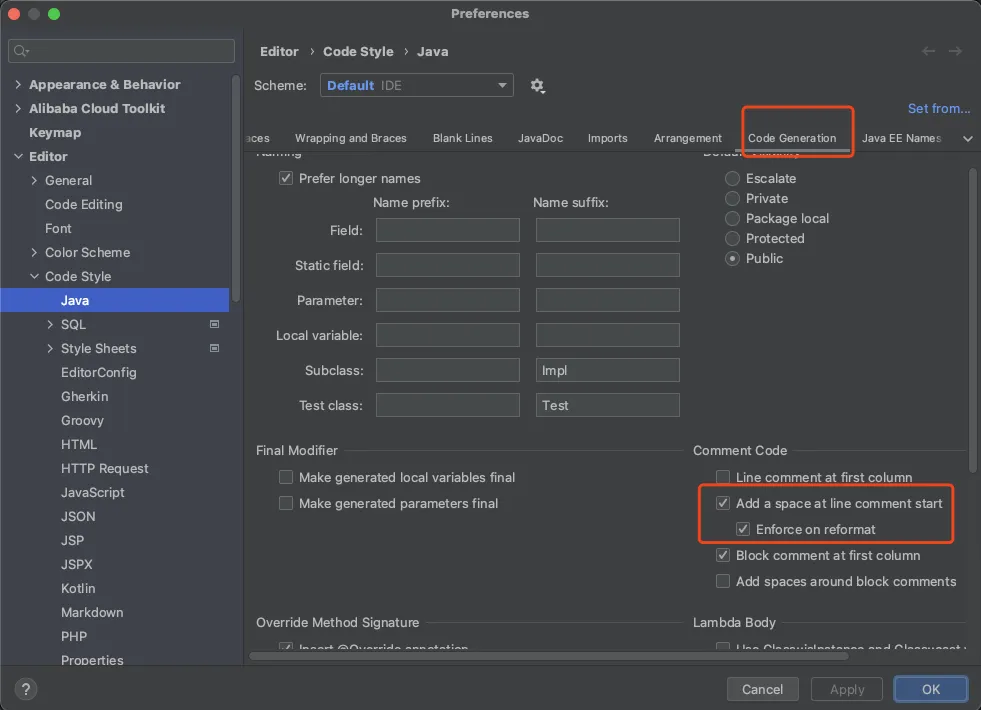Select the Private visibility radio button
Viewport: 981px width, 710px height.
[733, 199]
